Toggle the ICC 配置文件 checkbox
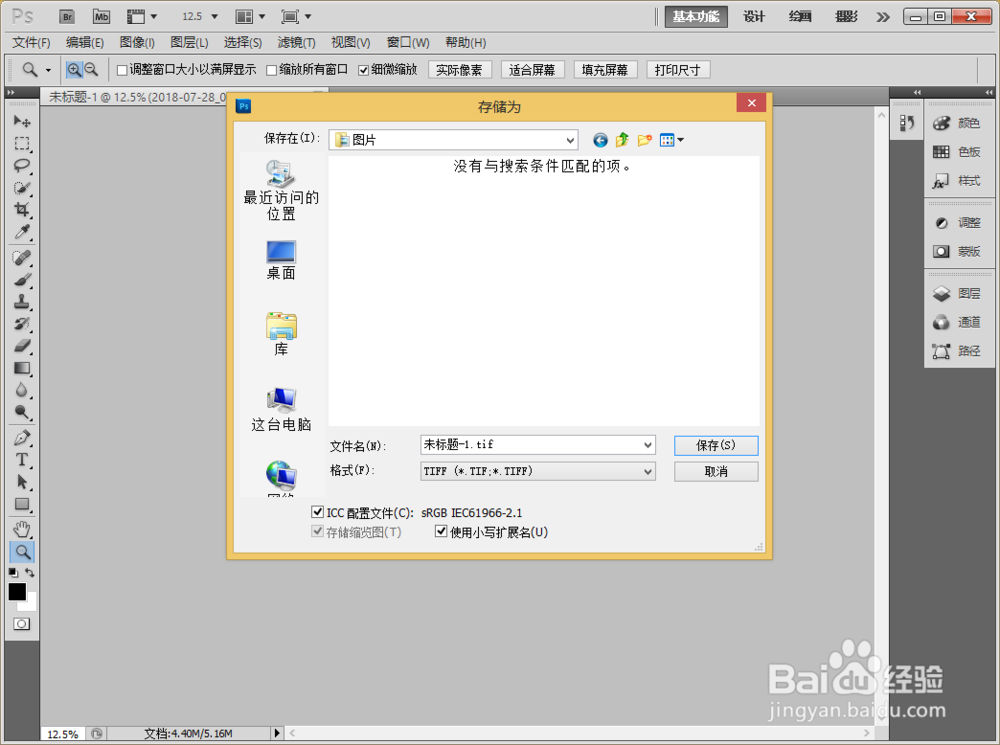This screenshot has height=745, width=1000. 318,511
